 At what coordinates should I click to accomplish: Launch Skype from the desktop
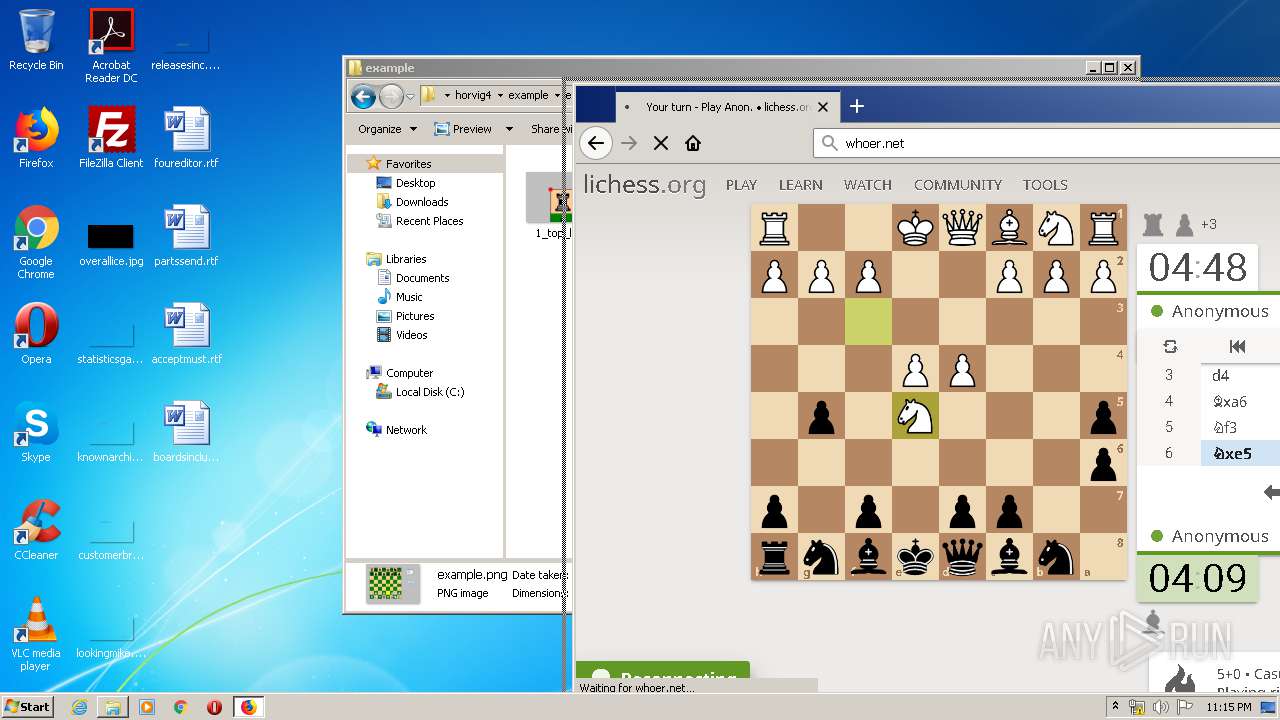pos(36,432)
